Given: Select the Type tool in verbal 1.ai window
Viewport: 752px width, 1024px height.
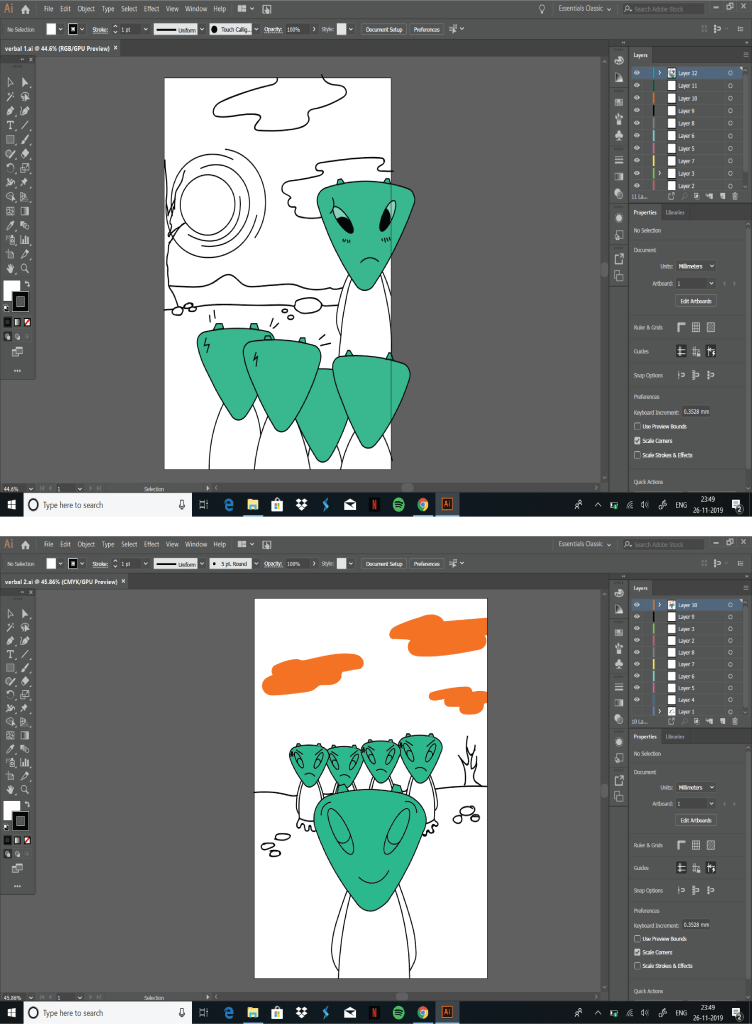Looking at the screenshot, I should [x=11, y=125].
